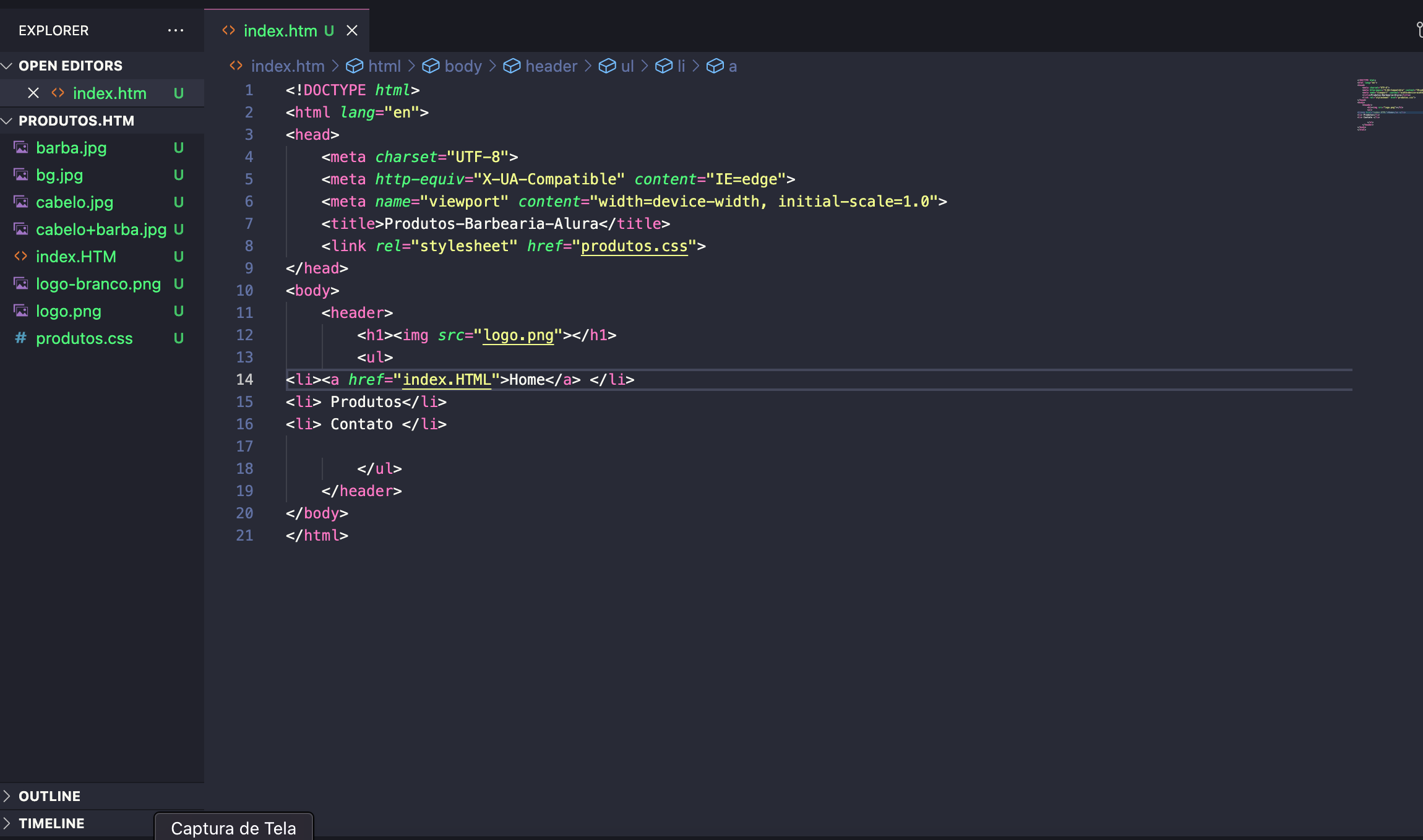Image resolution: width=1423 pixels, height=840 pixels.
Task: Click the minimap code preview
Action: tap(1389, 105)
